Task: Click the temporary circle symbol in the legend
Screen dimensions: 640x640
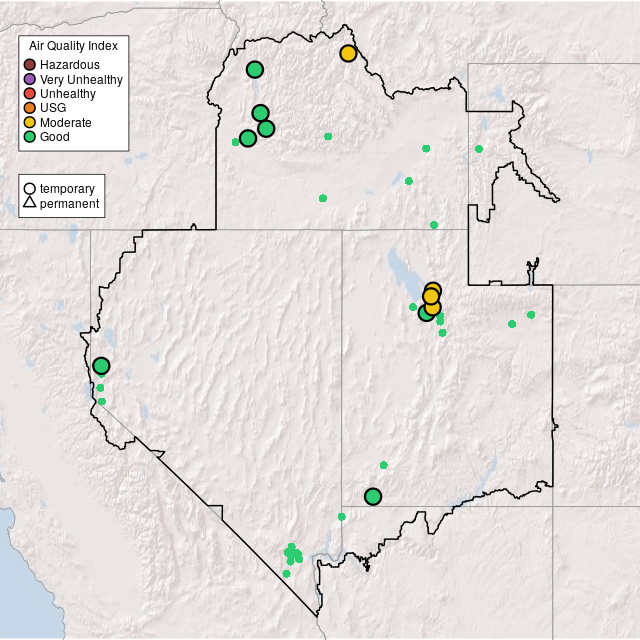Action: 30,188
